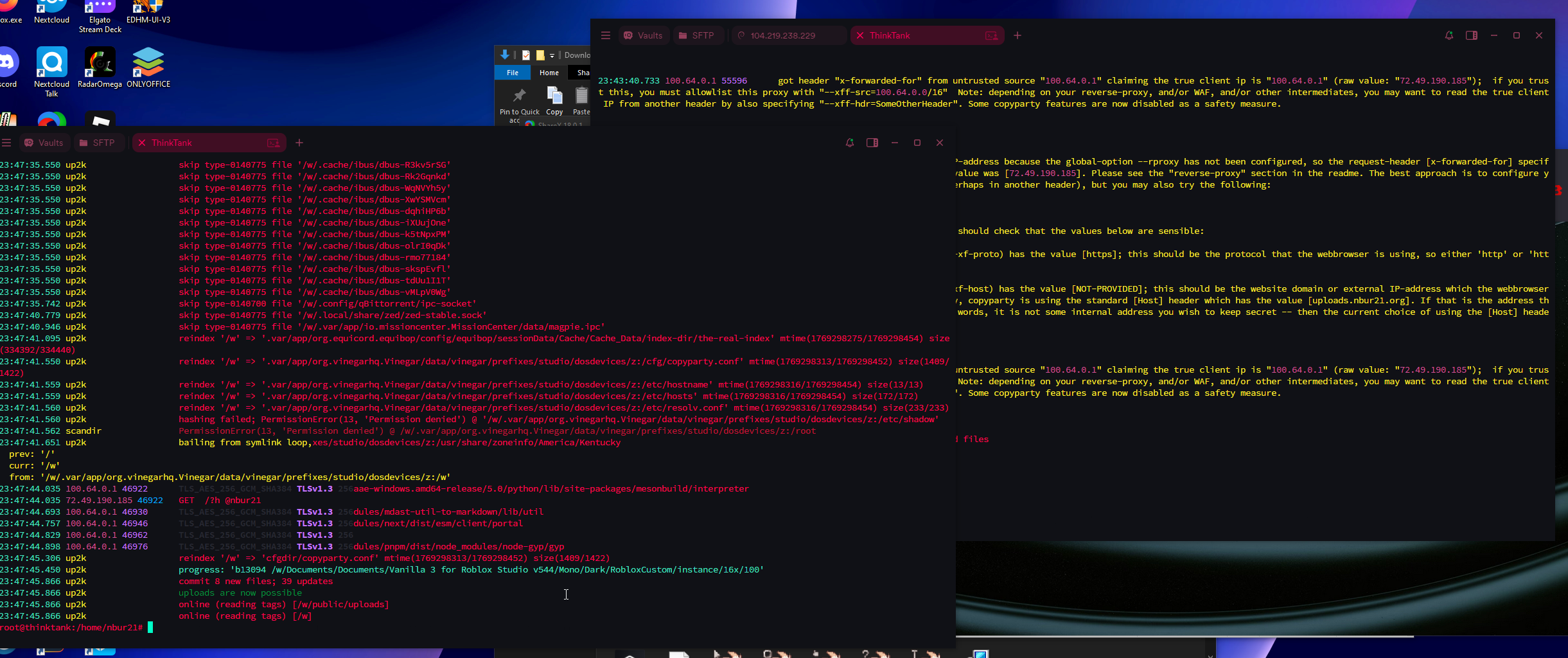Image resolution: width=1568 pixels, height=658 pixels.
Task: Click the horizontal scrollbar under the back terminal
Action: pos(1182,636)
